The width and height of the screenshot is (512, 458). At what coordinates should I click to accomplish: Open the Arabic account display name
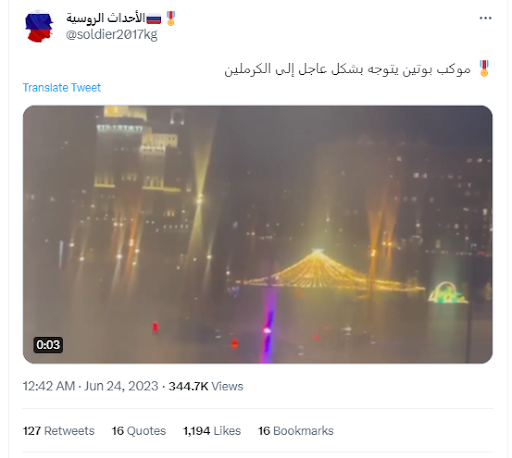click(x=105, y=18)
